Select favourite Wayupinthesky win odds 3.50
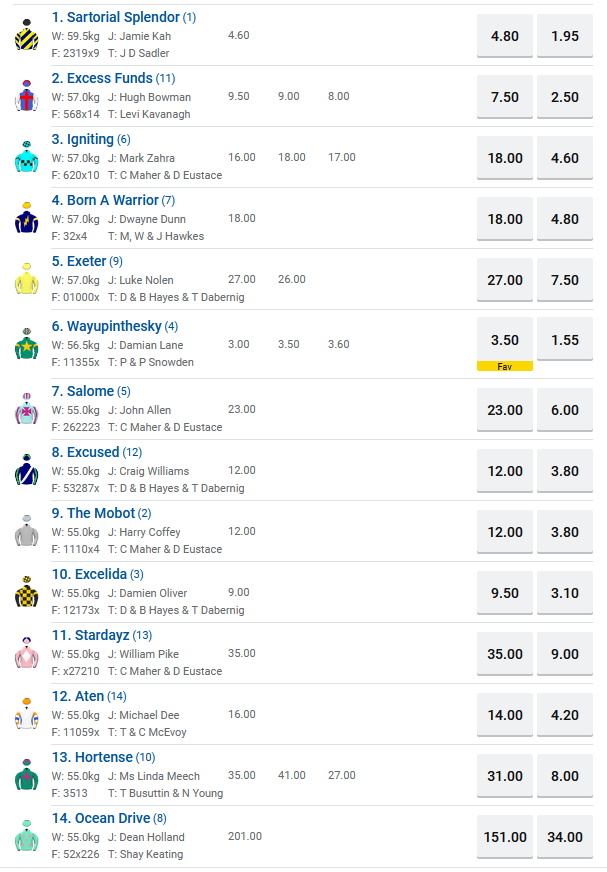This screenshot has height=872, width=607. (x=505, y=340)
